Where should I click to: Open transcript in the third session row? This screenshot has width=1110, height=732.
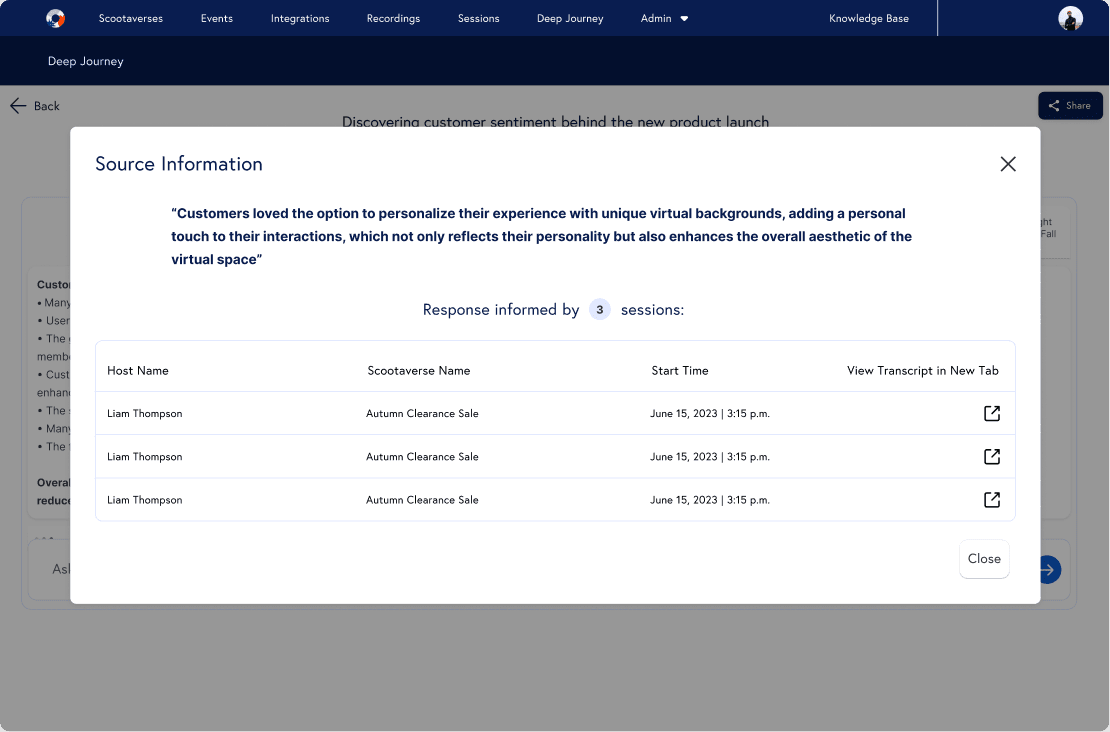(991, 499)
